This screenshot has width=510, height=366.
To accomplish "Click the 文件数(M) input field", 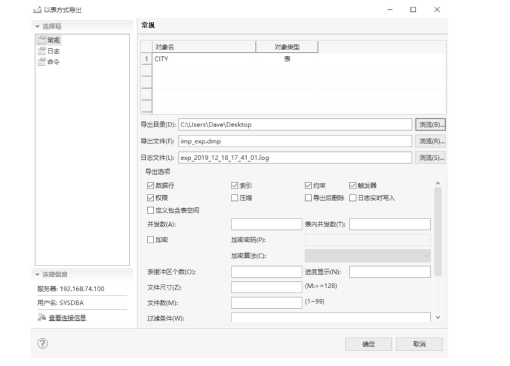I will [x=267, y=303].
